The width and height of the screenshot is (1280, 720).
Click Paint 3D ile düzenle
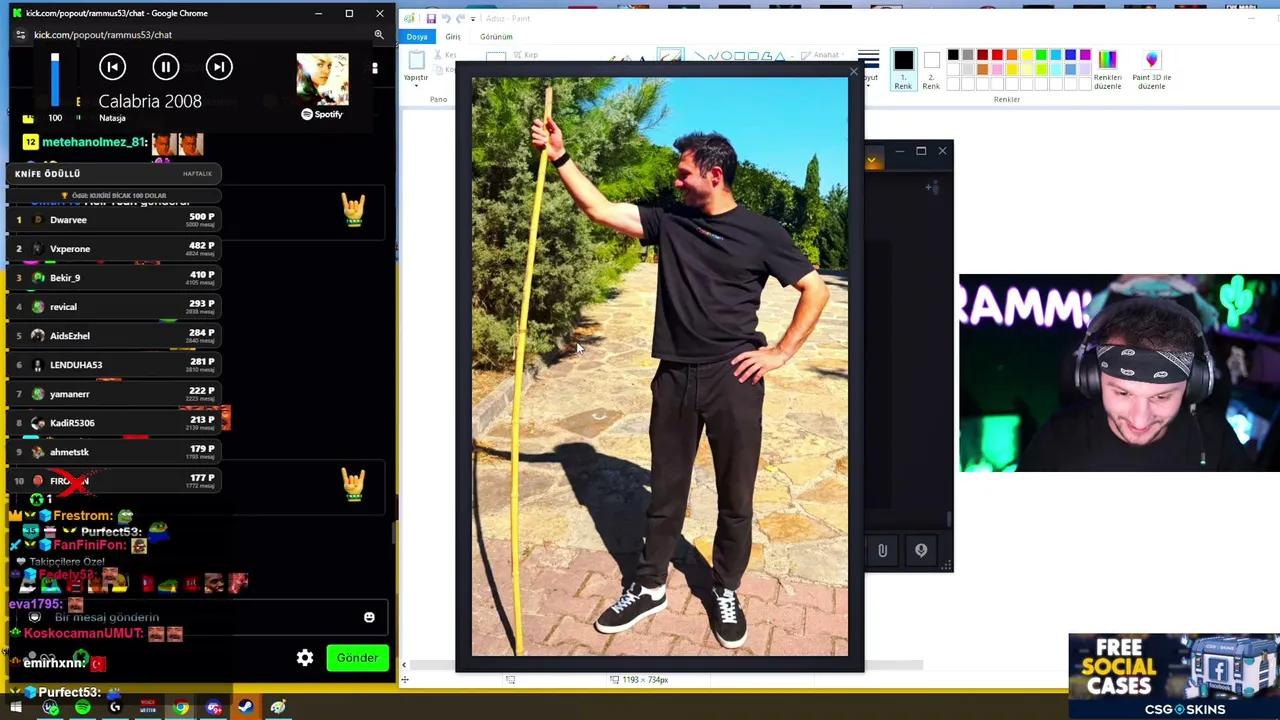[x=1151, y=70]
